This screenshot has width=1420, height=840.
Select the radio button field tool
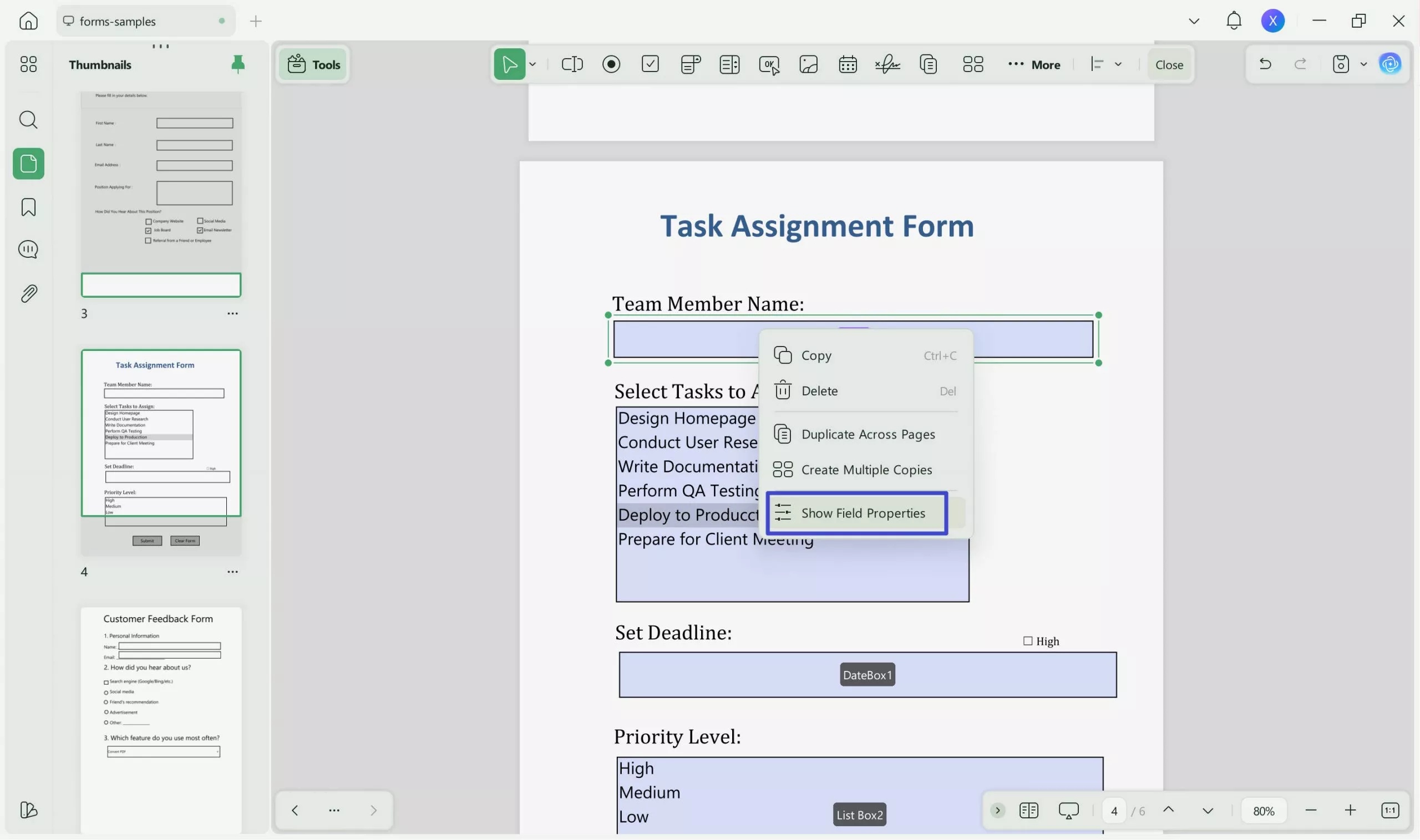tap(611, 64)
